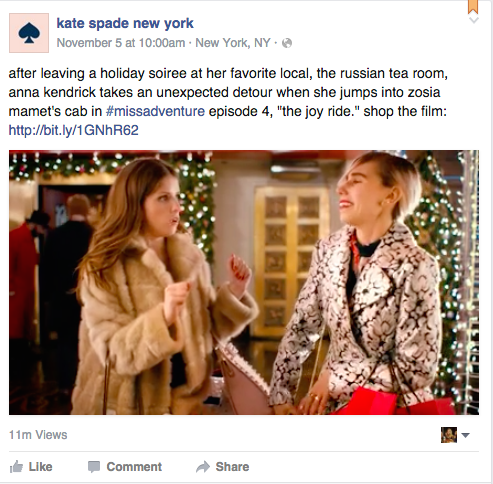This screenshot has width=493, height=484.
Task: Click the Share arrow icon
Action: click(x=203, y=467)
